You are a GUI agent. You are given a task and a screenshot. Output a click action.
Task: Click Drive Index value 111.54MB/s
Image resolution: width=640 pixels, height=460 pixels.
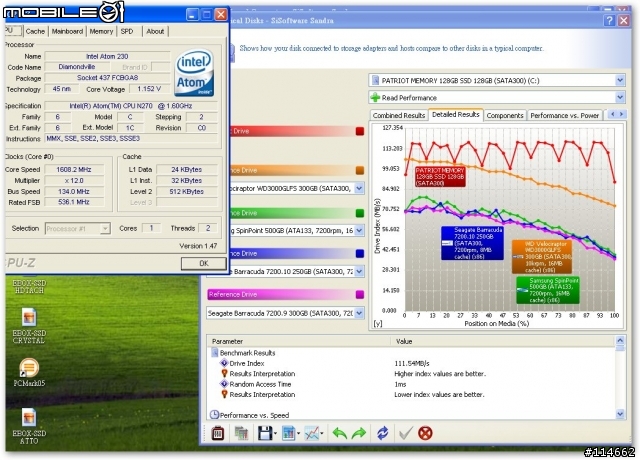[412, 363]
